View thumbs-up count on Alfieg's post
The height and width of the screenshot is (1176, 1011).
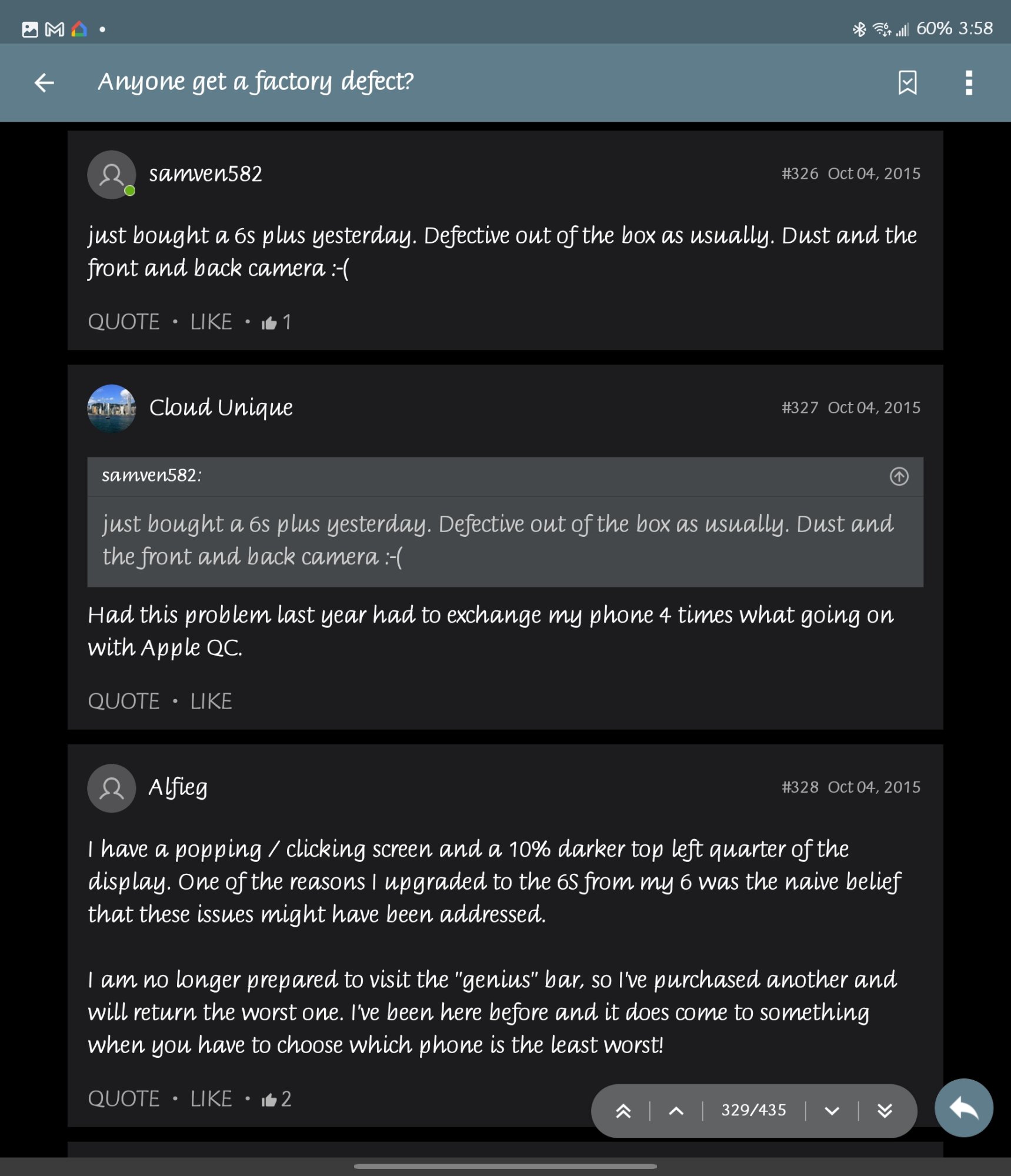276,1099
